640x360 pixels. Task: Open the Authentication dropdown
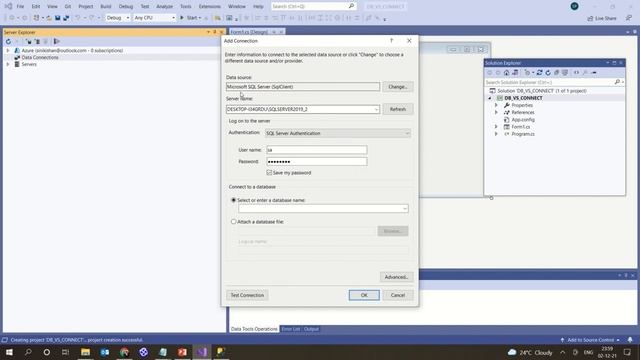pos(407,133)
